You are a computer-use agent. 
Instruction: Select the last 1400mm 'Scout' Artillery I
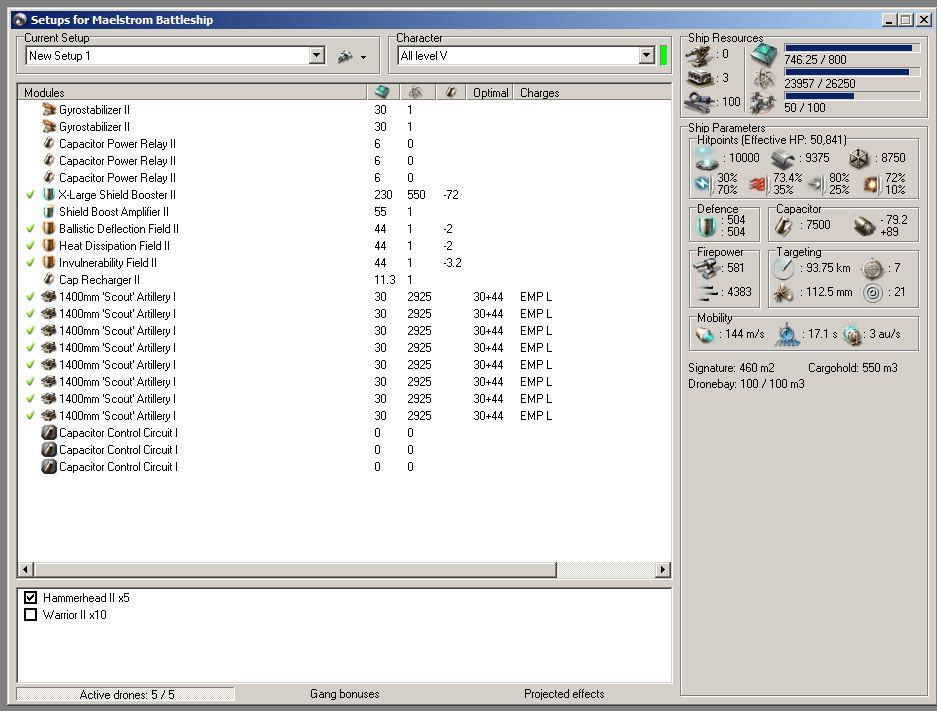click(x=344, y=416)
